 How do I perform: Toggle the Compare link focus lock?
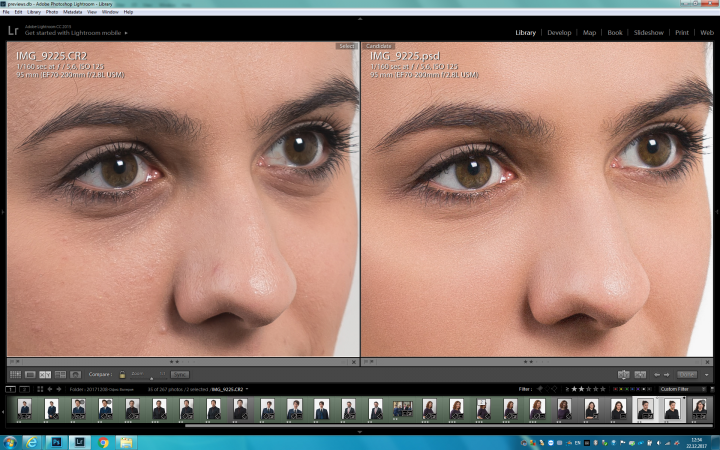(x=122, y=375)
